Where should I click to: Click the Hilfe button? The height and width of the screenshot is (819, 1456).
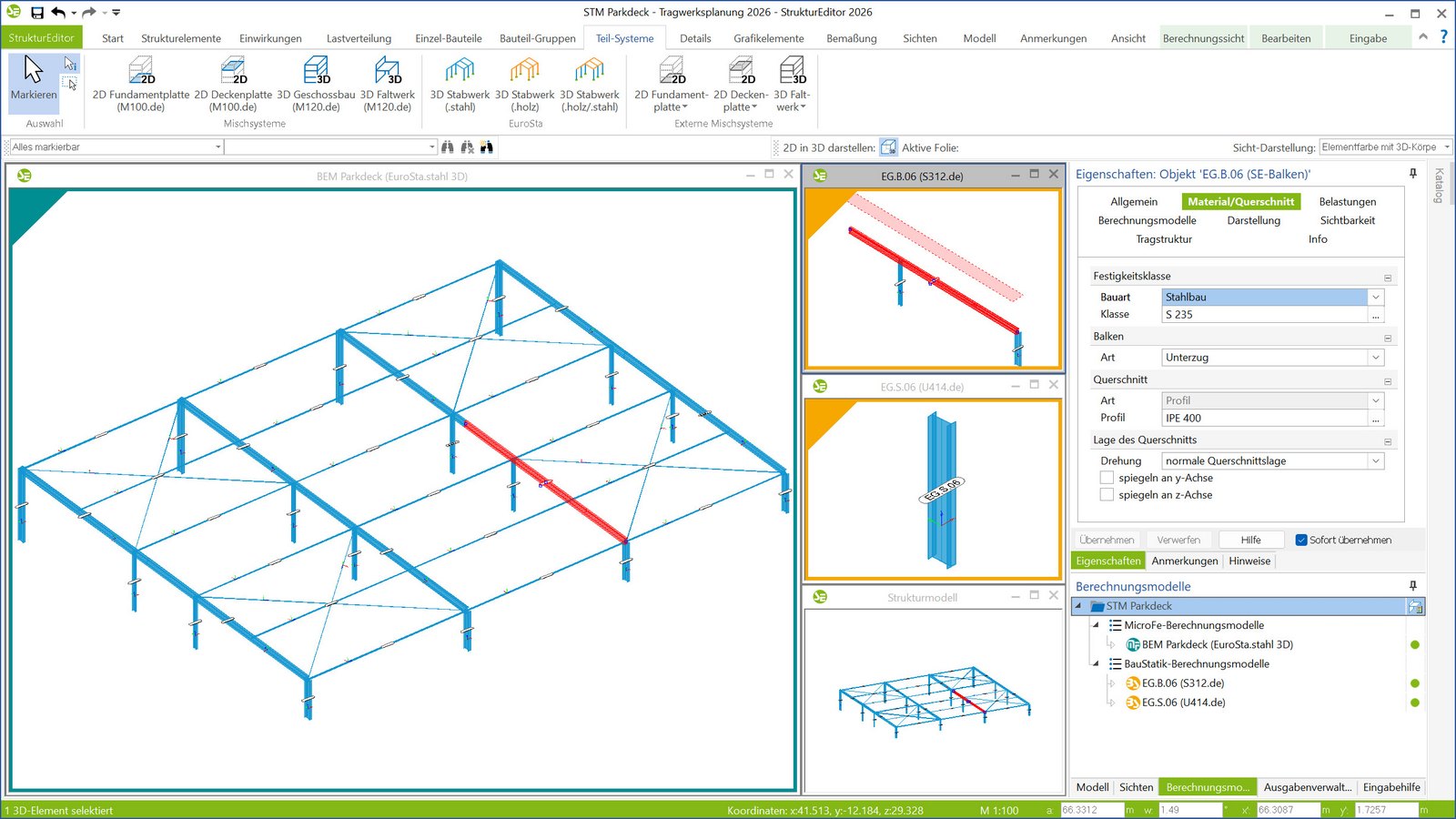(x=1250, y=540)
